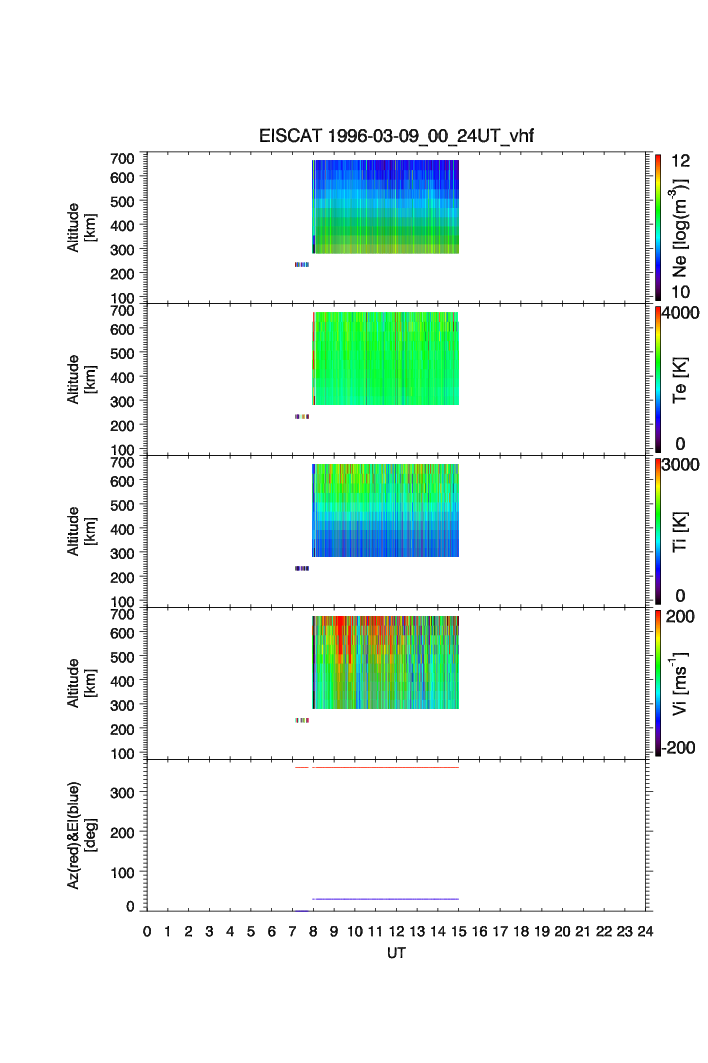This screenshot has width=708, height=1063.
Task: Click the 0 tick label on UT axis
Action: click(x=147, y=931)
